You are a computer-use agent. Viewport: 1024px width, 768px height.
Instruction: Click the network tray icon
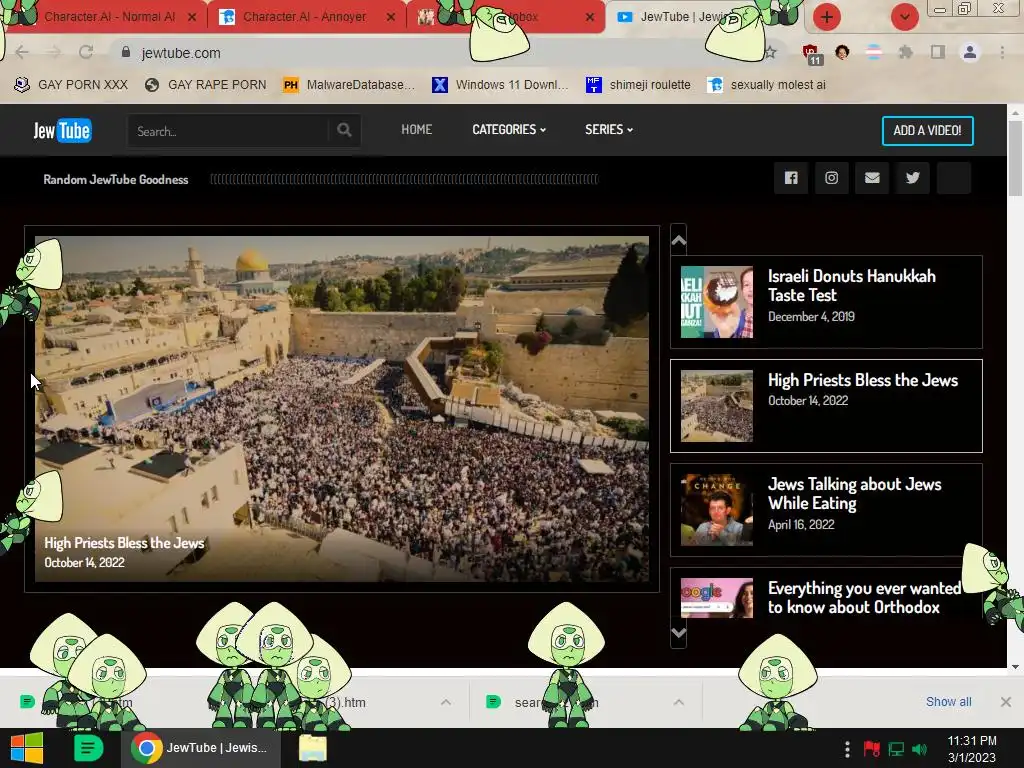896,749
